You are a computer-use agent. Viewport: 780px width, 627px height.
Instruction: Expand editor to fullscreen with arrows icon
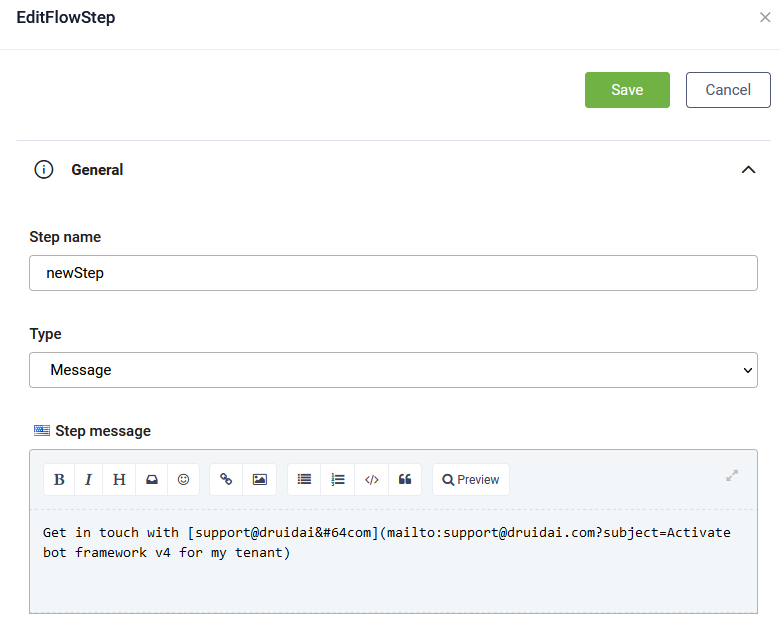point(732,476)
